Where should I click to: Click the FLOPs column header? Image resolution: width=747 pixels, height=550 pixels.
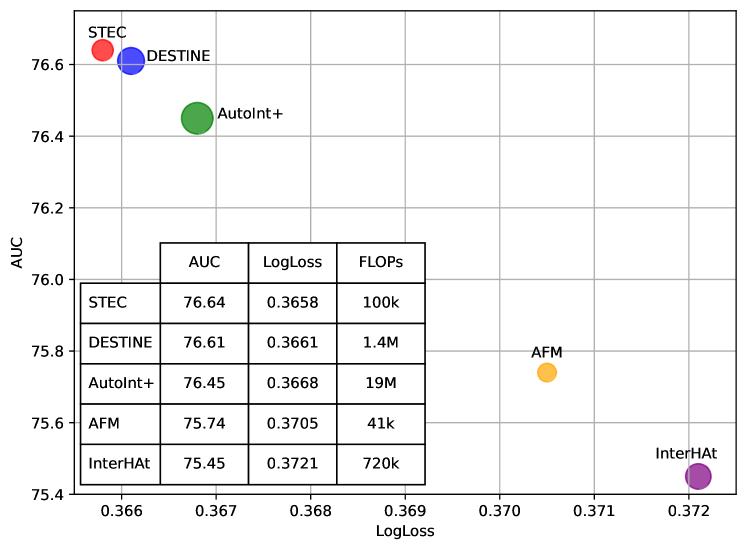click(x=380, y=262)
